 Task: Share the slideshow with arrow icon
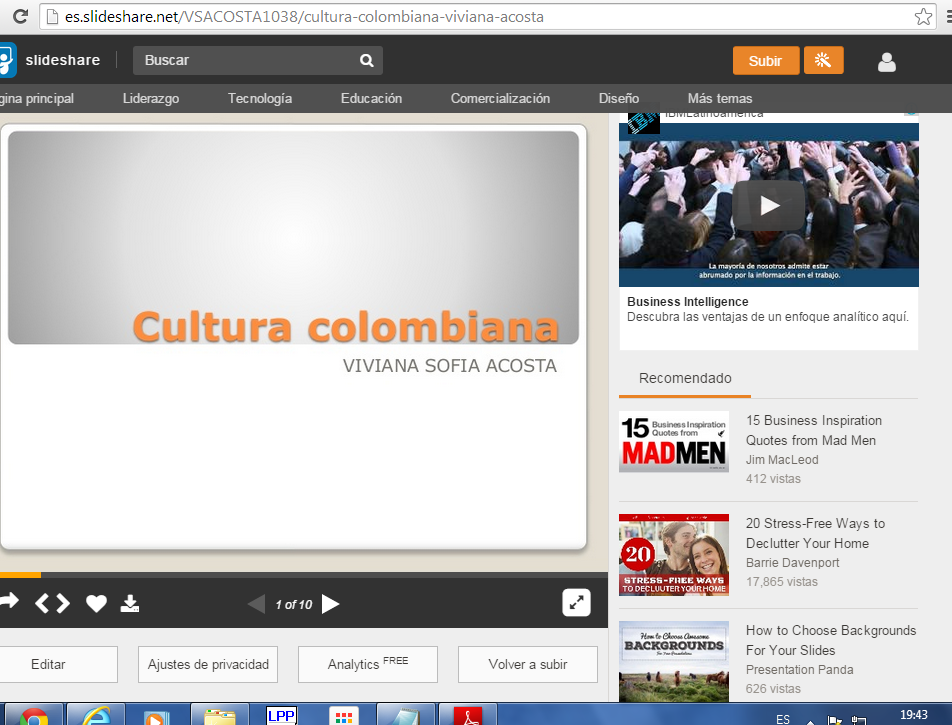click(x=9, y=602)
